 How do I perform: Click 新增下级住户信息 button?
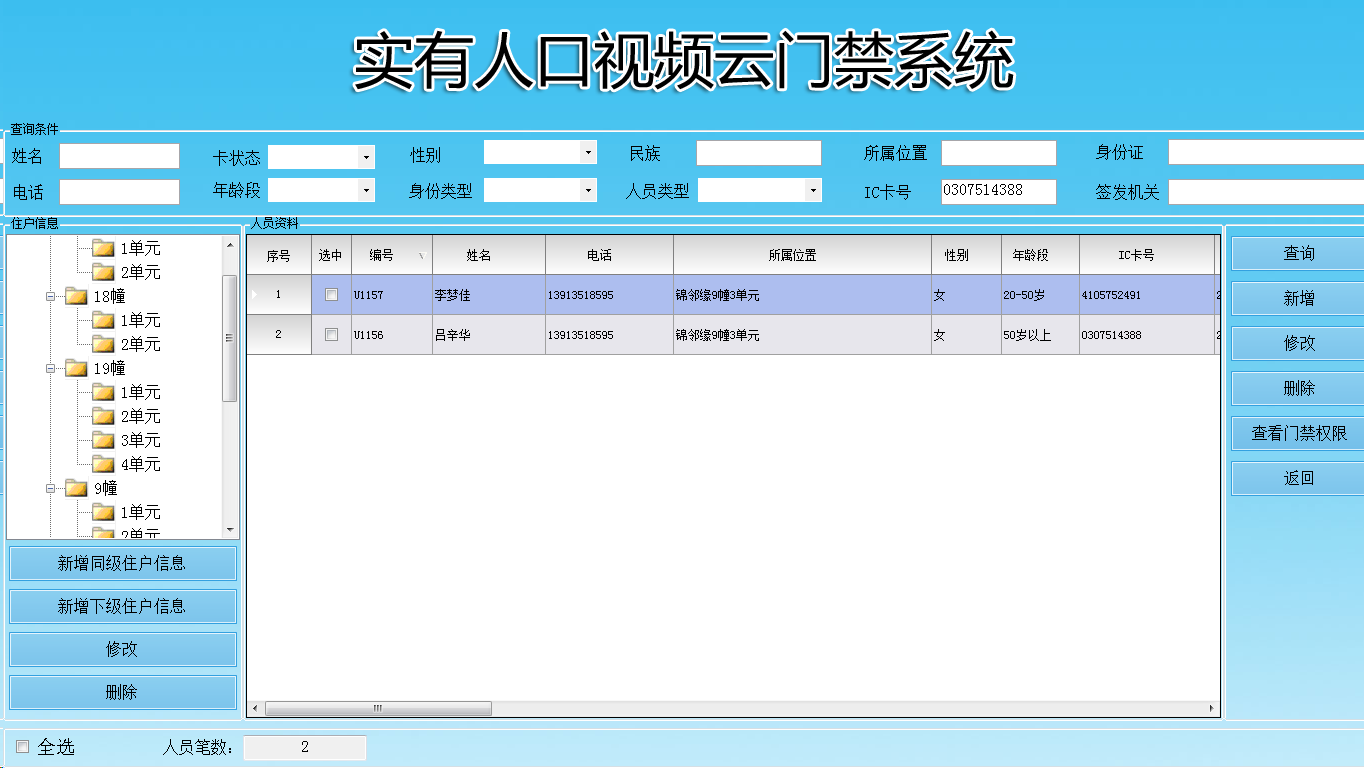(x=123, y=606)
